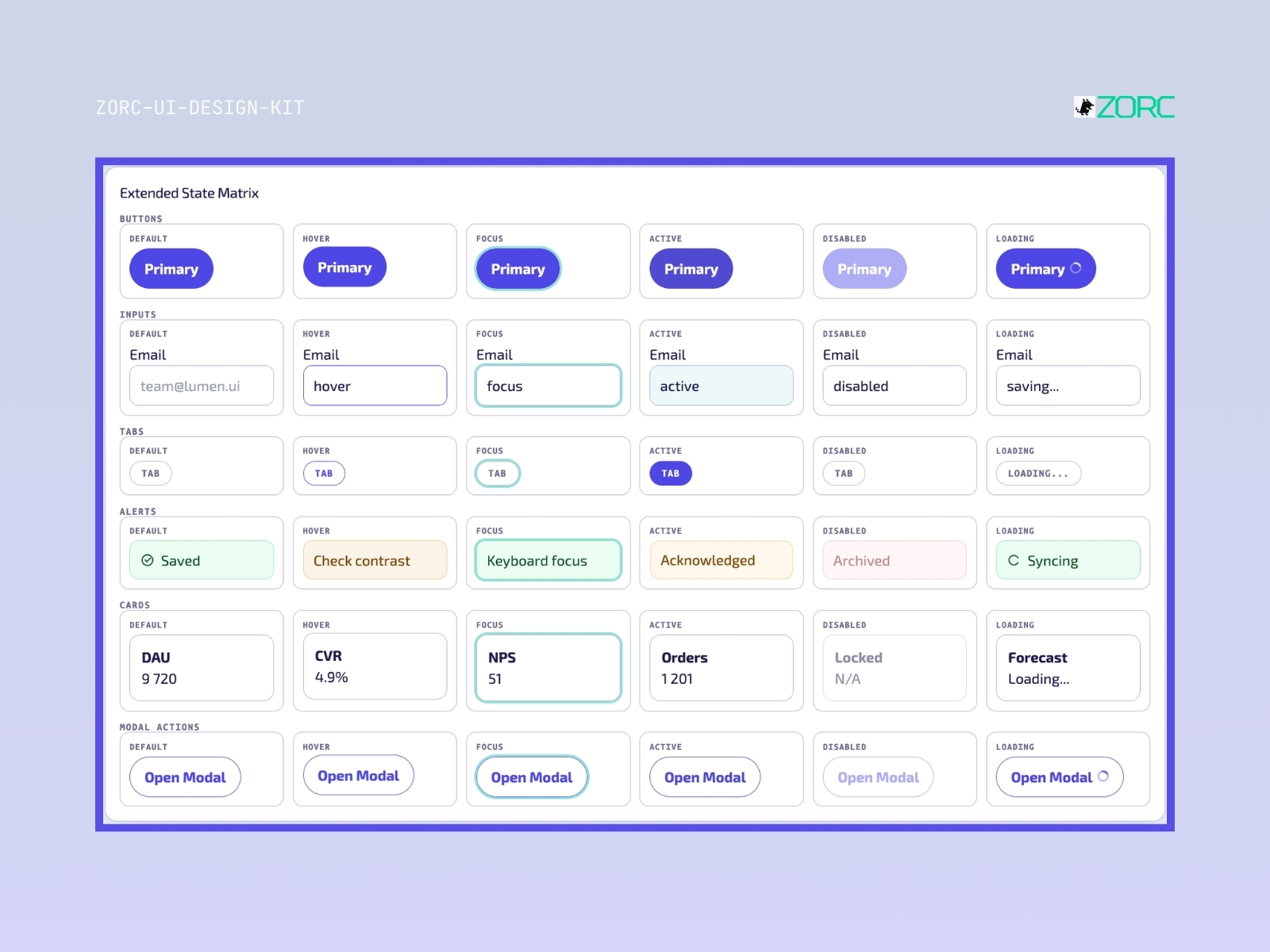Click the focus-state Primary button

pos(518,269)
